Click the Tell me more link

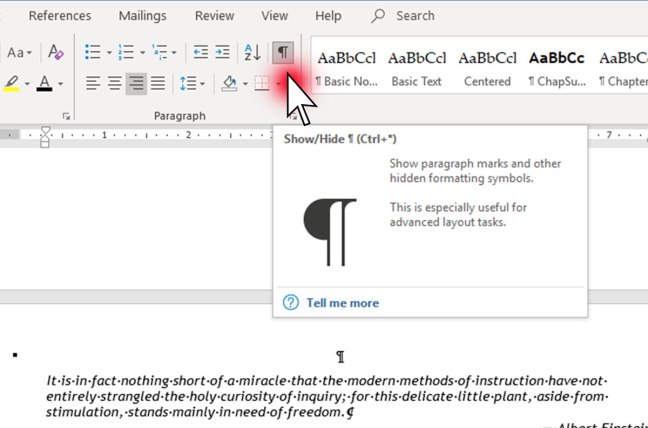pyautogui.click(x=342, y=302)
